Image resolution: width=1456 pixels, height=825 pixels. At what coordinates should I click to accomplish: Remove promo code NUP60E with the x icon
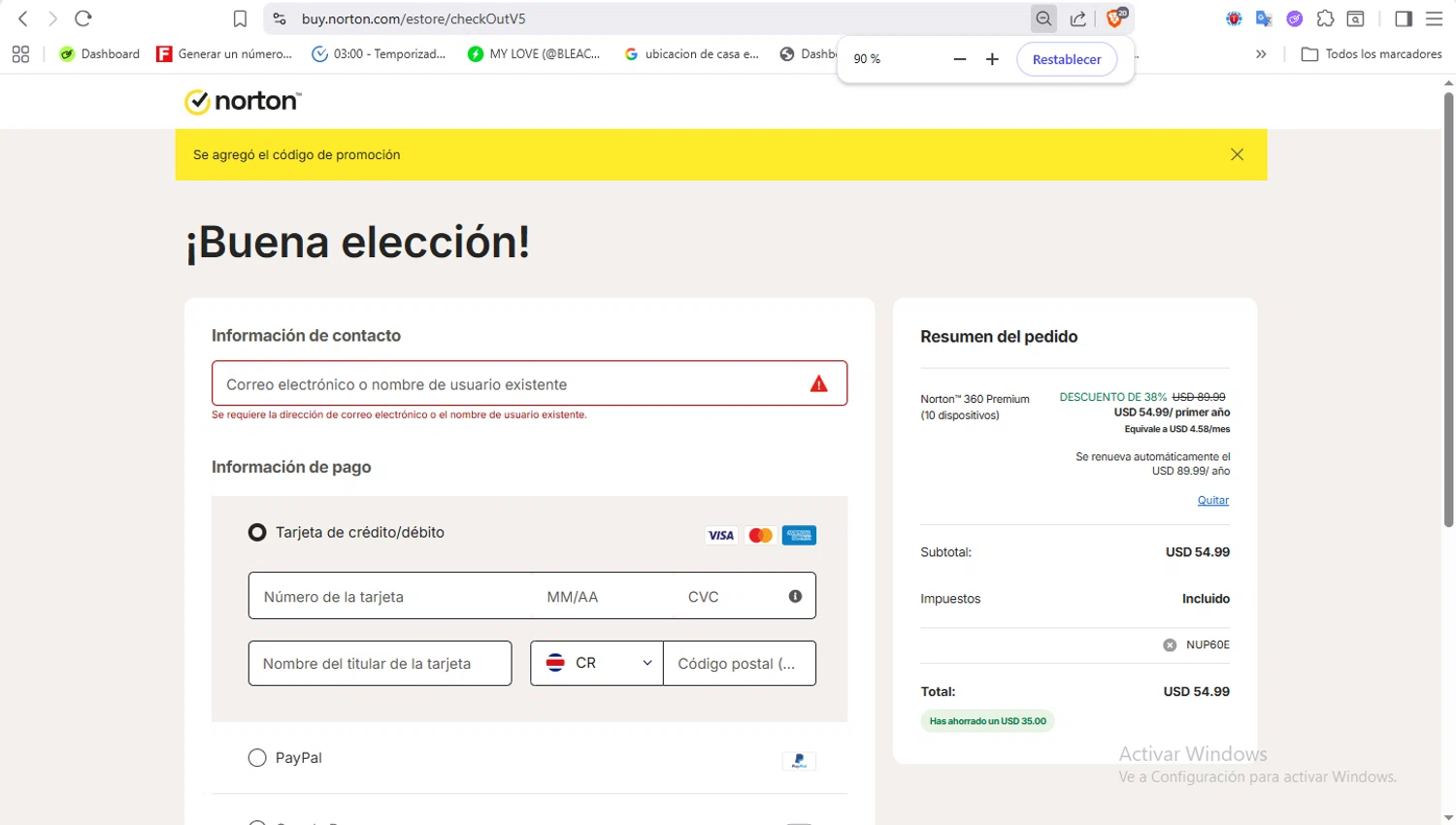point(1170,644)
